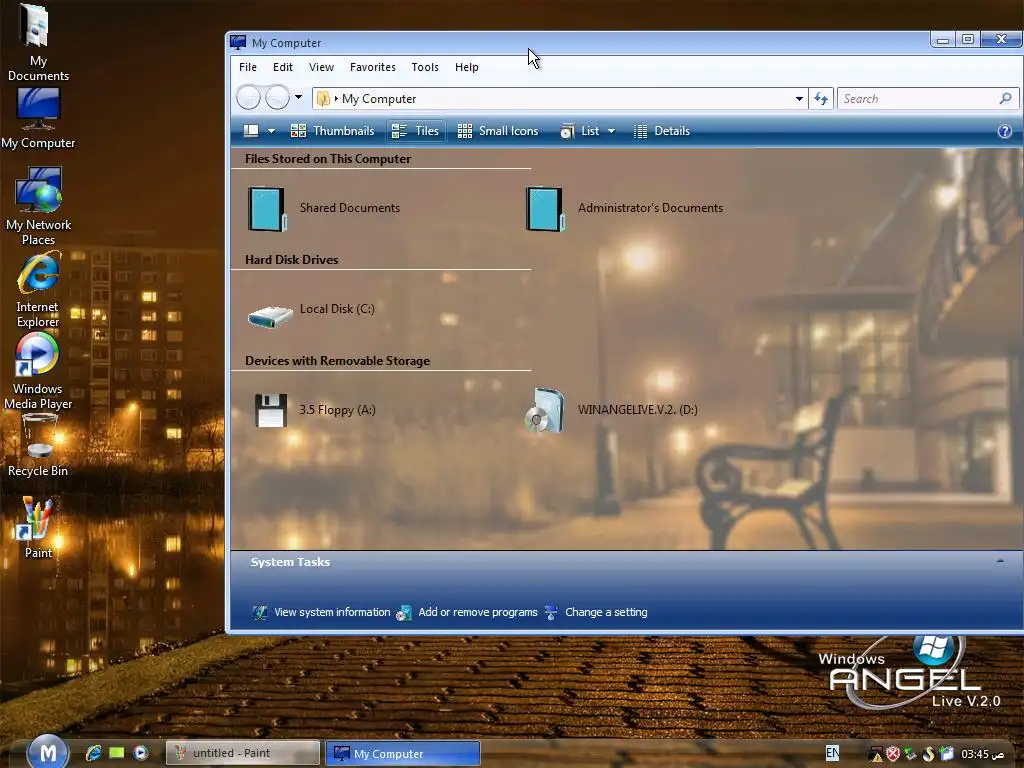Click the My Computer window title icon
Image resolution: width=1024 pixels, height=768 pixels.
coord(238,42)
